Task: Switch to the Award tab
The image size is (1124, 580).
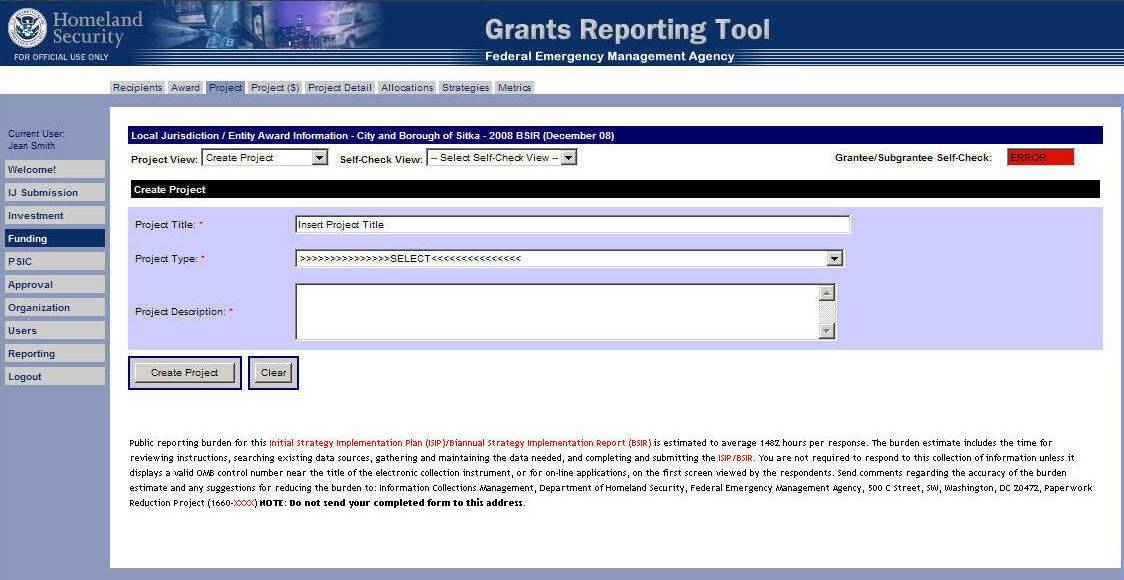Action: pyautogui.click(x=185, y=88)
